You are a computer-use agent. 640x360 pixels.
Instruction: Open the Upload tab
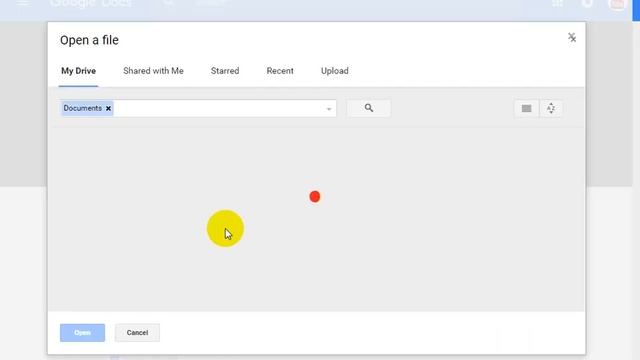click(x=335, y=71)
